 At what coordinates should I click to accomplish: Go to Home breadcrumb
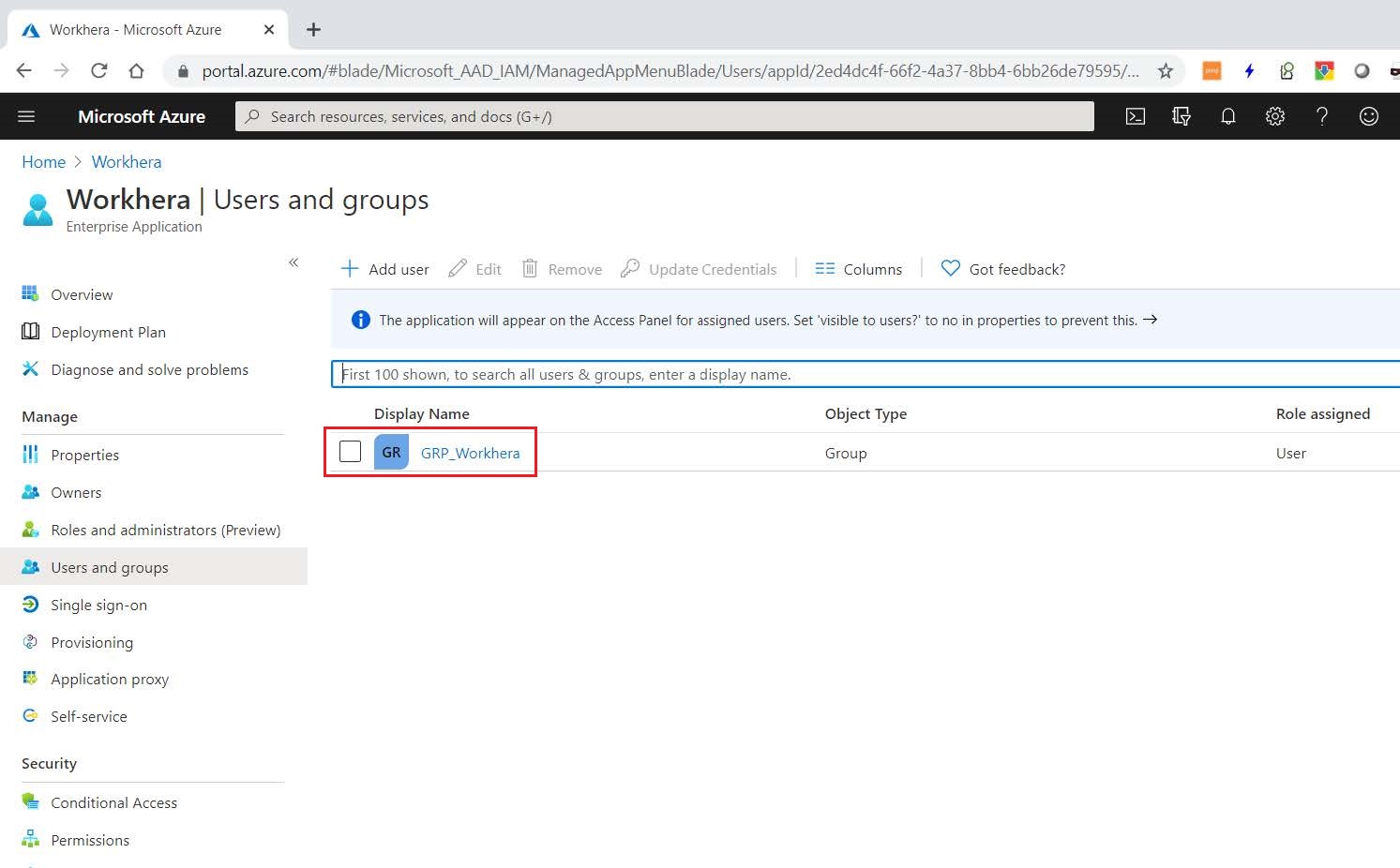coord(44,162)
